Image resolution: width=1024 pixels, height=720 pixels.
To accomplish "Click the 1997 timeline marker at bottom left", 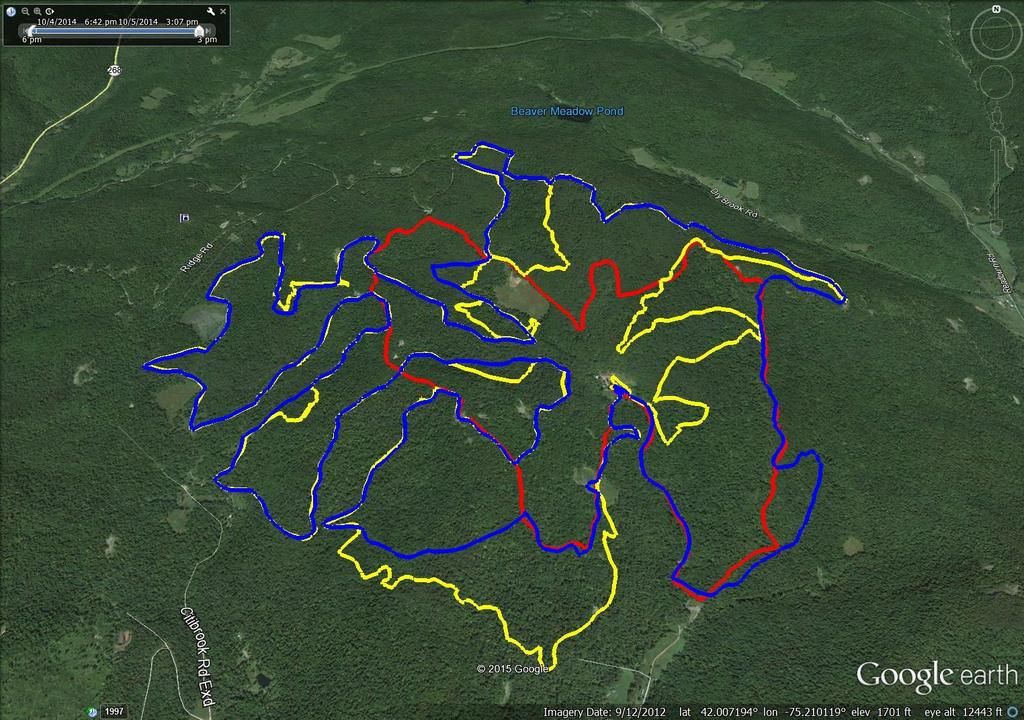I will (x=114, y=711).
